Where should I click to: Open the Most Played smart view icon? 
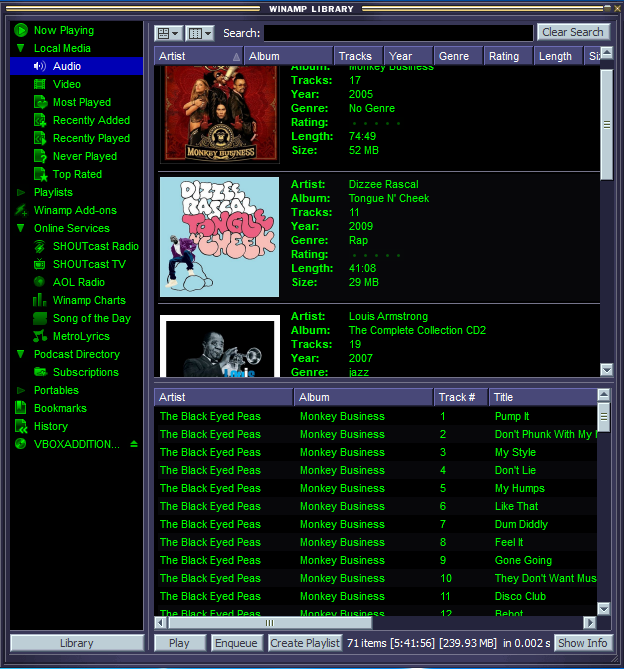click(41, 102)
